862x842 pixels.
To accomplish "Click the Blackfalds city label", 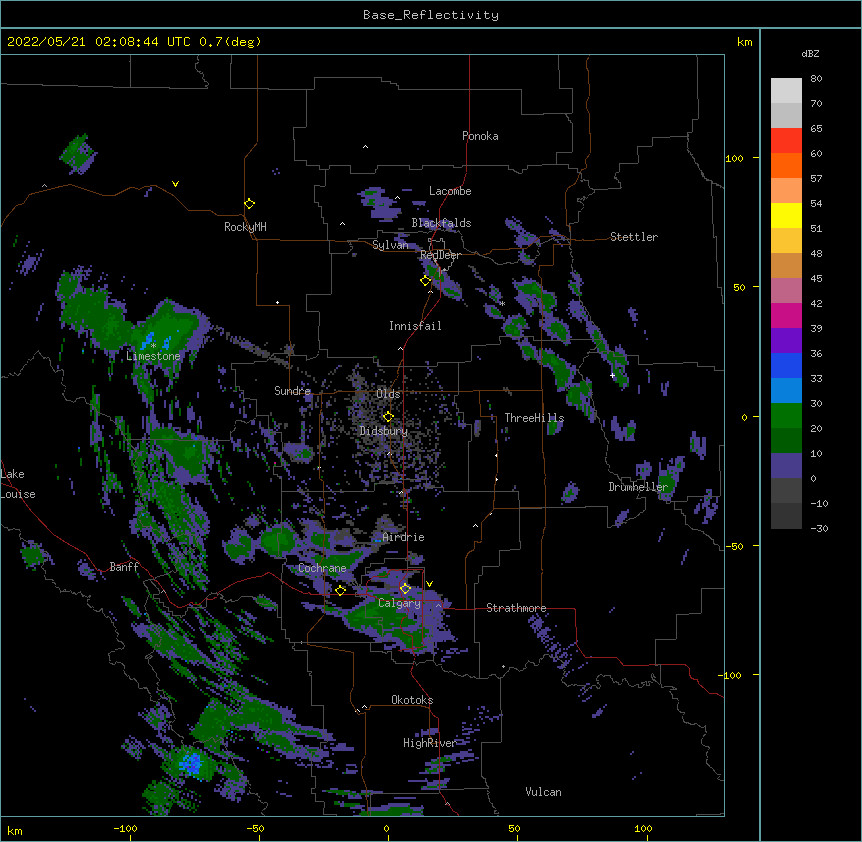I will (441, 223).
